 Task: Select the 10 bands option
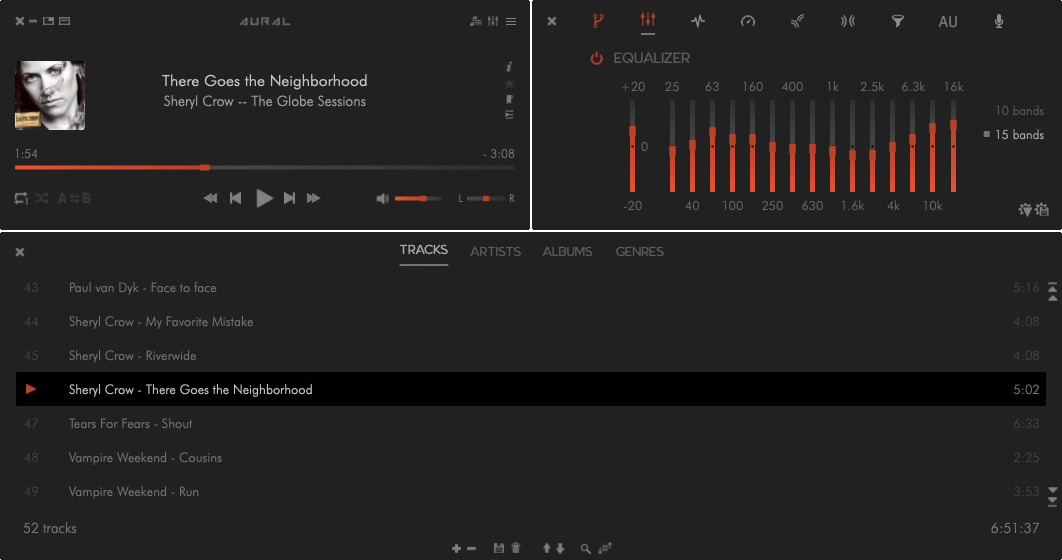pyautogui.click(x=1019, y=110)
